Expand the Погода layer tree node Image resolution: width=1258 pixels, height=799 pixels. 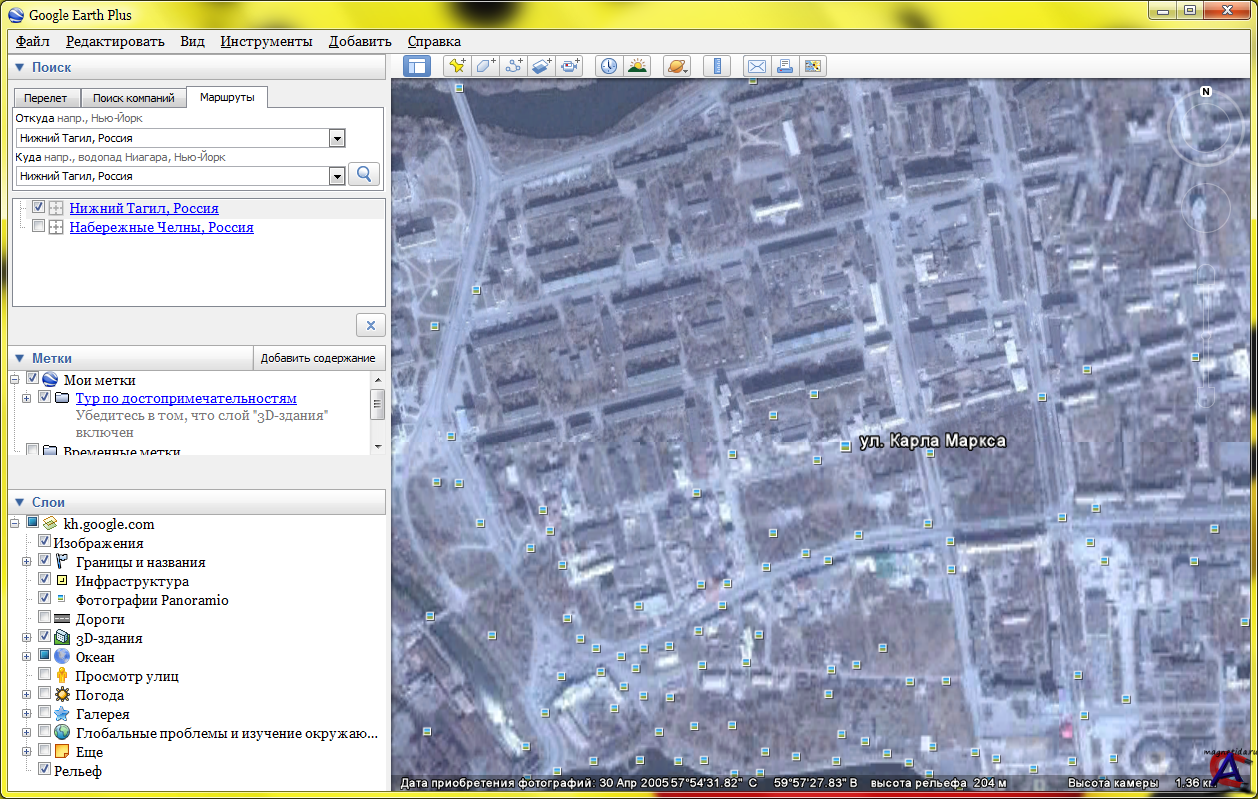tap(26, 695)
